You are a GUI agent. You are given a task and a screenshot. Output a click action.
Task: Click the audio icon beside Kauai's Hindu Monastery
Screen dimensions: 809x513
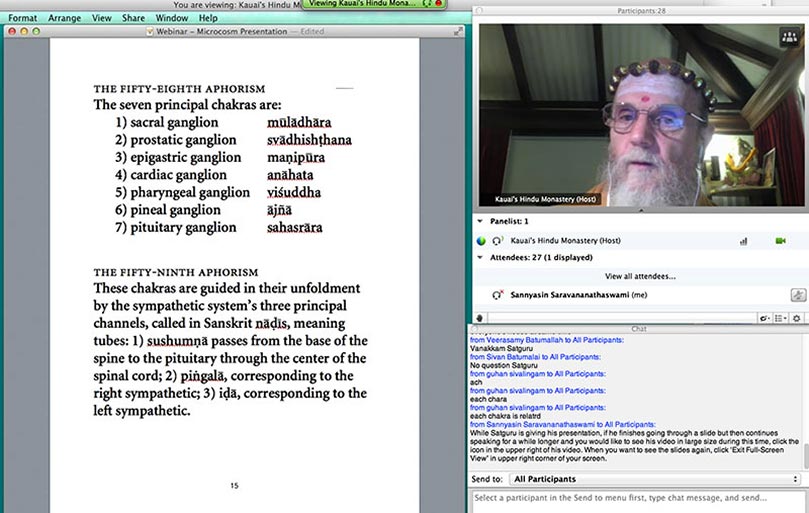pos(497,241)
